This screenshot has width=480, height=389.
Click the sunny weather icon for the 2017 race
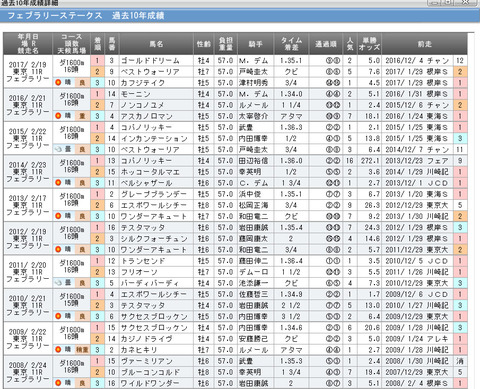(x=58, y=82)
